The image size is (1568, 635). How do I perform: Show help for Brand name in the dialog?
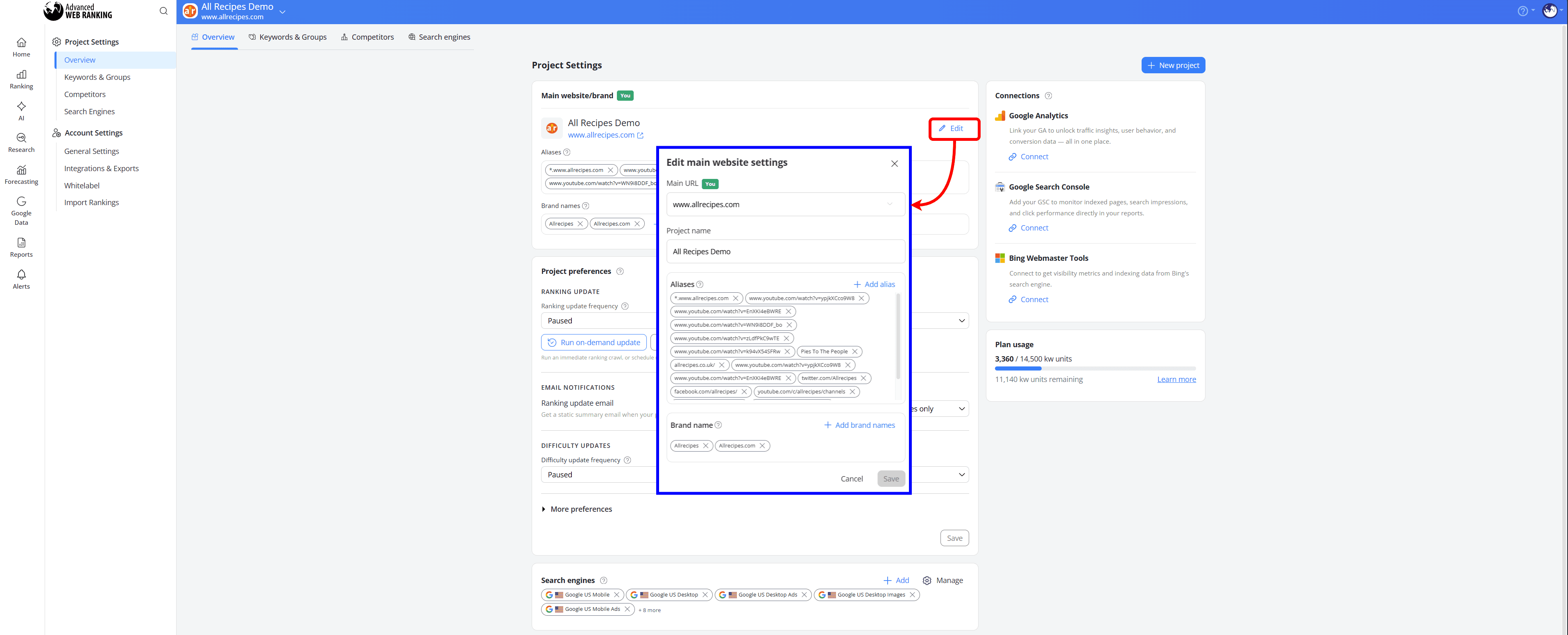click(718, 425)
